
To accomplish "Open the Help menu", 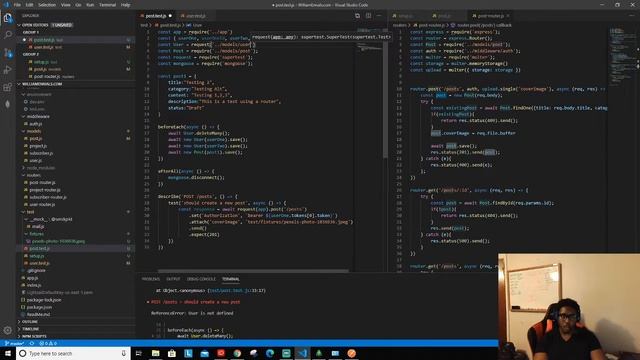I will 125,5.
